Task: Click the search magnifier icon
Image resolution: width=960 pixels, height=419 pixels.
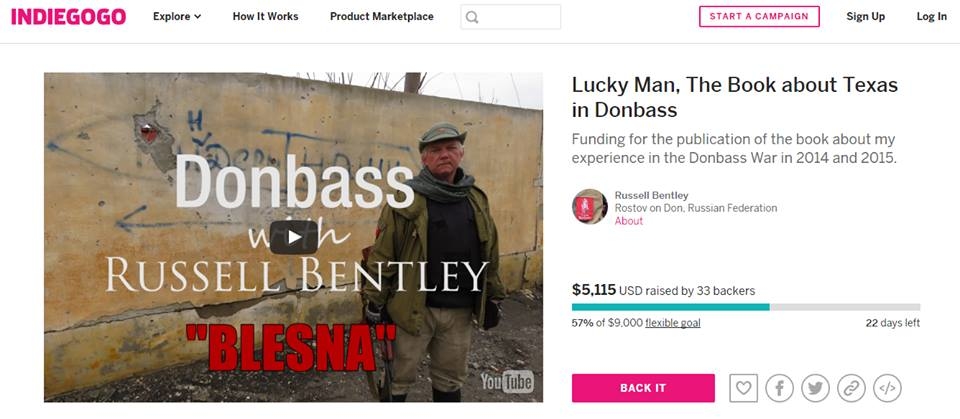Action: point(473,17)
